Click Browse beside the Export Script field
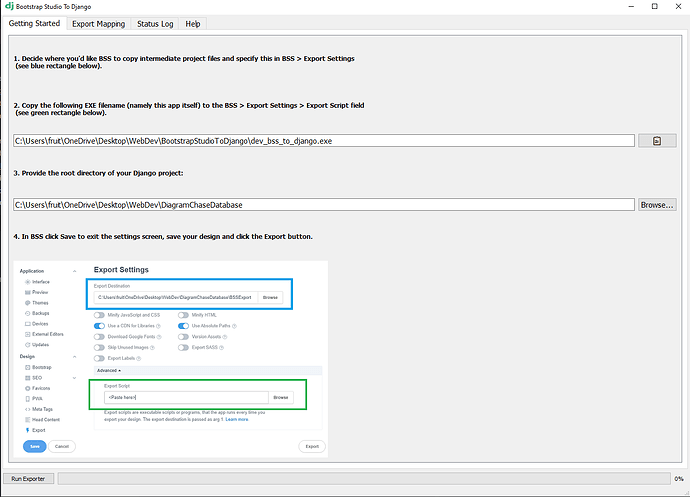Screen dimensions: 690x497 [x=281, y=398]
